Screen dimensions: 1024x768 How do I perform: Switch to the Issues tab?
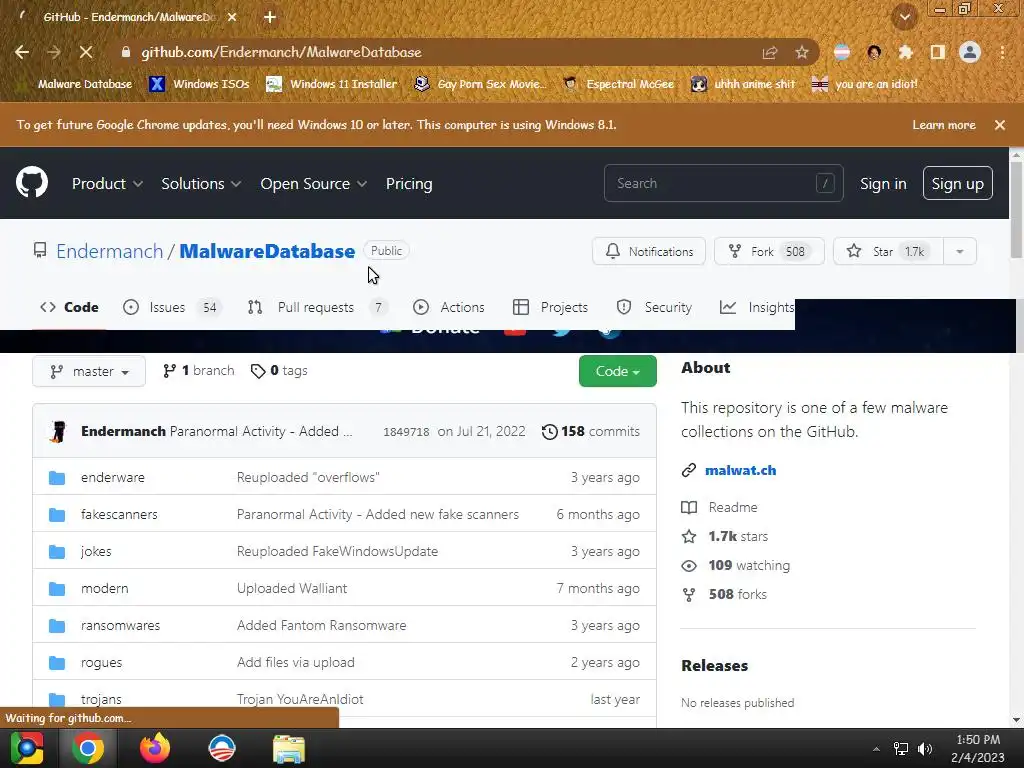coord(172,307)
